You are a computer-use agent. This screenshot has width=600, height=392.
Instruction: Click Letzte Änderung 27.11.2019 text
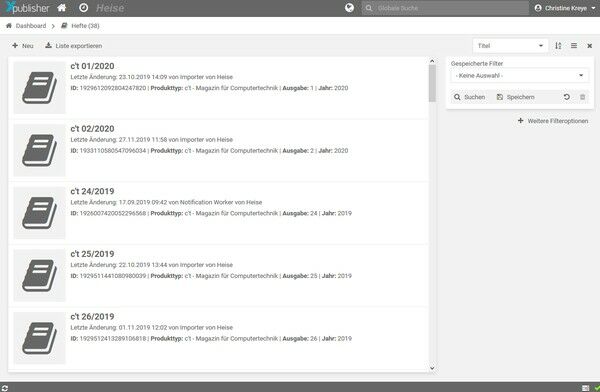point(152,140)
